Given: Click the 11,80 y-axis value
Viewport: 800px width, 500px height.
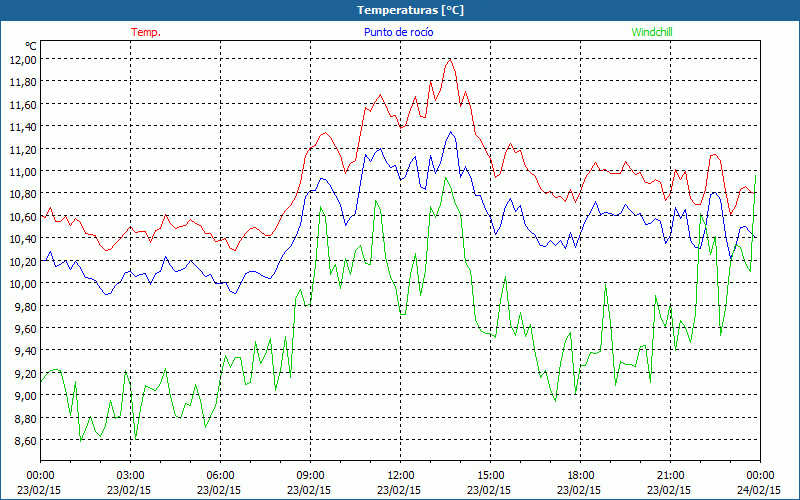Looking at the screenshot, I should click(23, 82).
